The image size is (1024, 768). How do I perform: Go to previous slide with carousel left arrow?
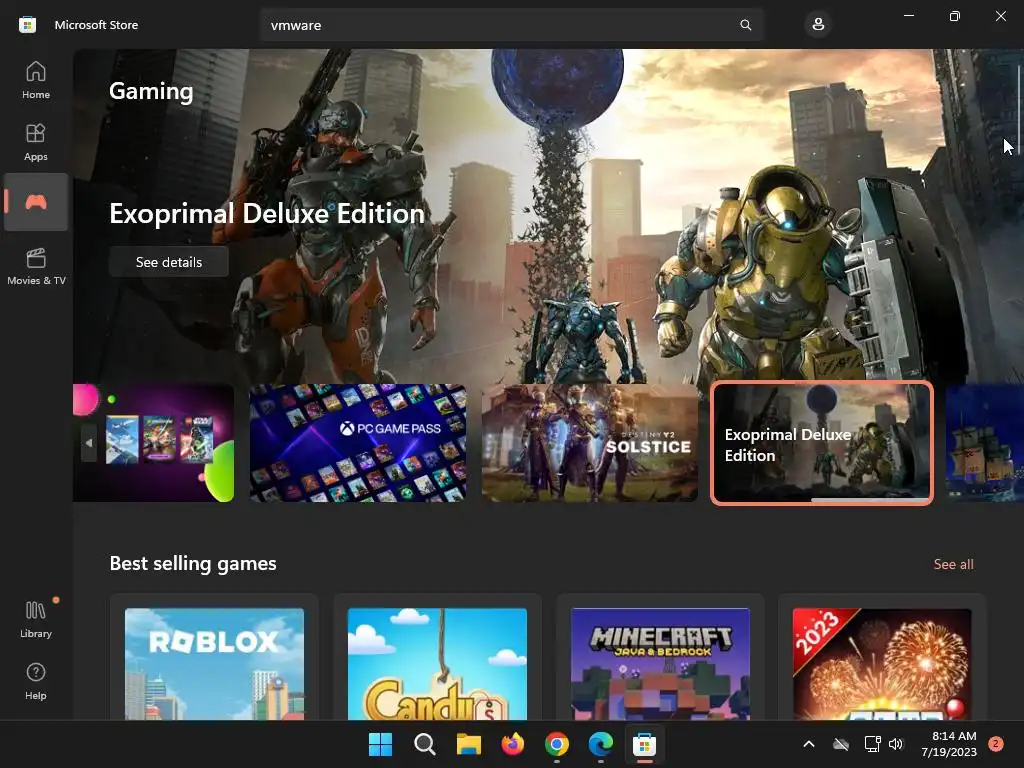click(x=89, y=443)
